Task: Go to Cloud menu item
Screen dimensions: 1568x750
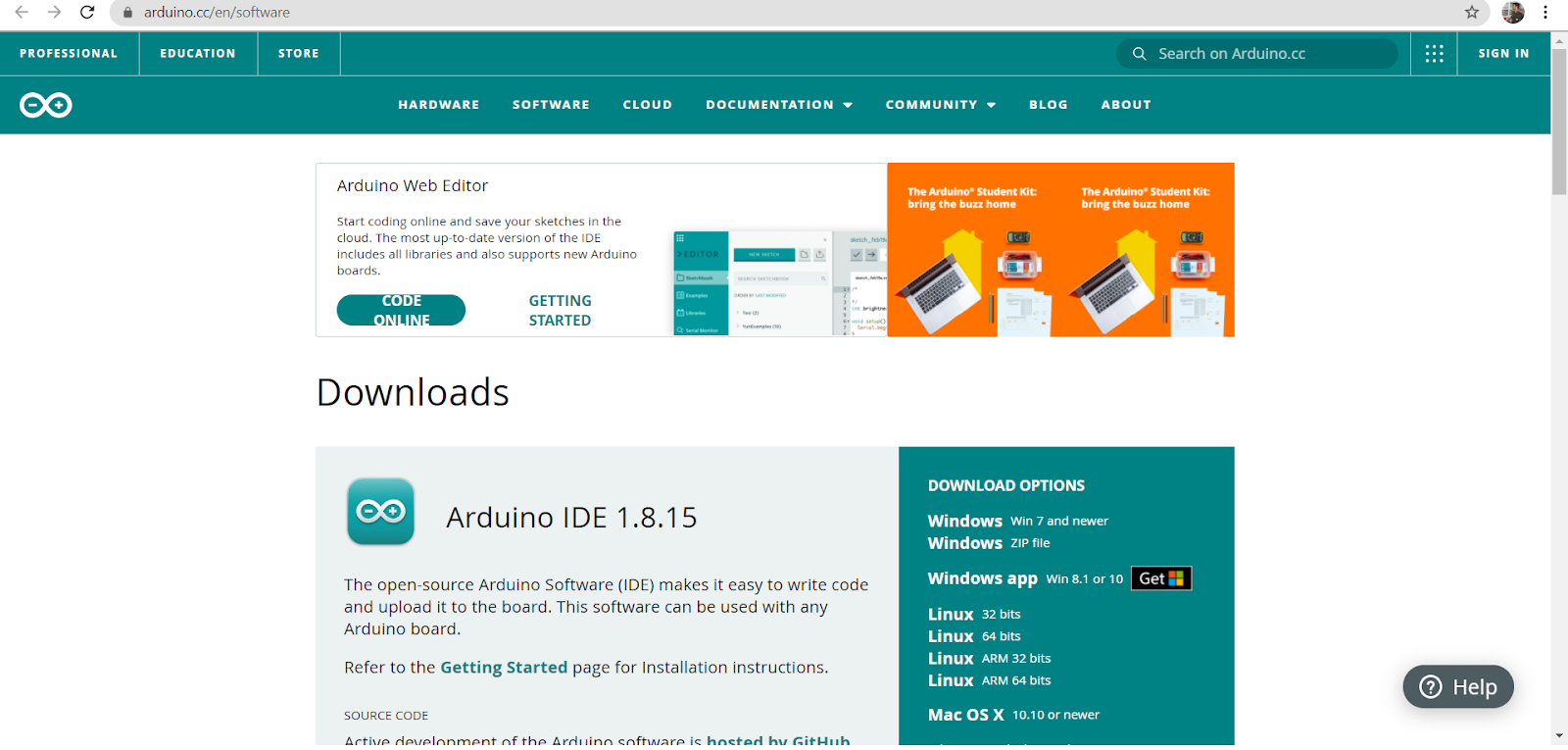Action: (648, 105)
